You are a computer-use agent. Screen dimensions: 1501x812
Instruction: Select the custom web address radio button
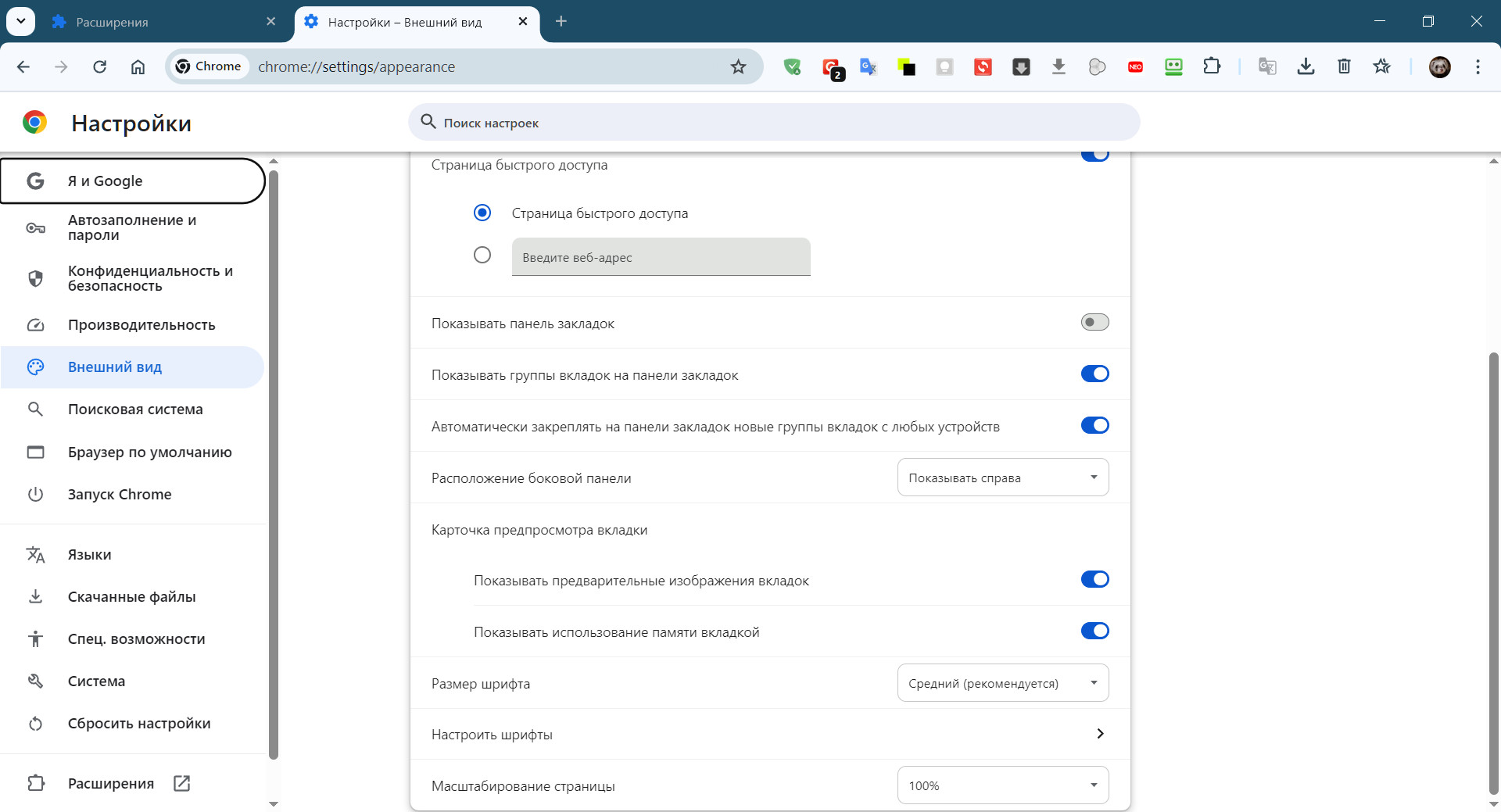482,255
